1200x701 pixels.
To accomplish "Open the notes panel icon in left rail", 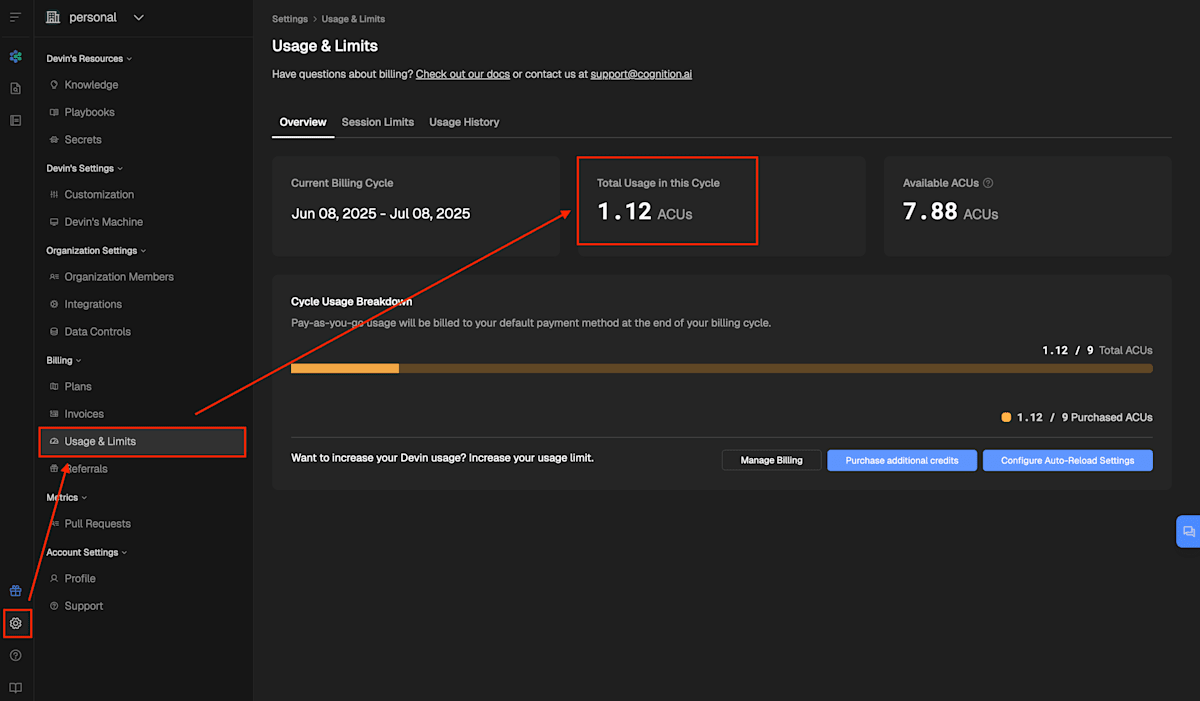I will click(15, 120).
